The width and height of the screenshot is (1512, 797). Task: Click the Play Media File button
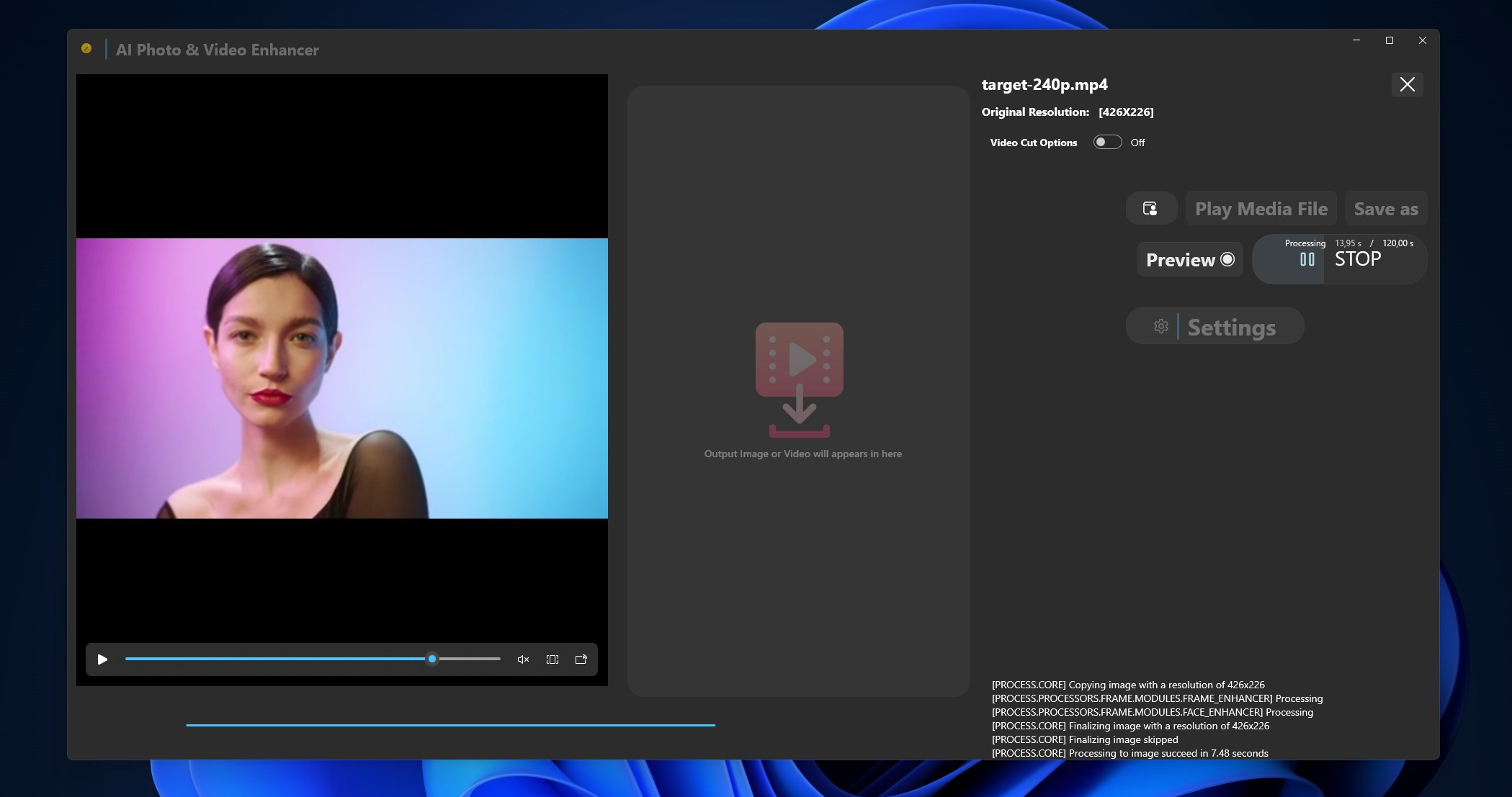(x=1261, y=208)
